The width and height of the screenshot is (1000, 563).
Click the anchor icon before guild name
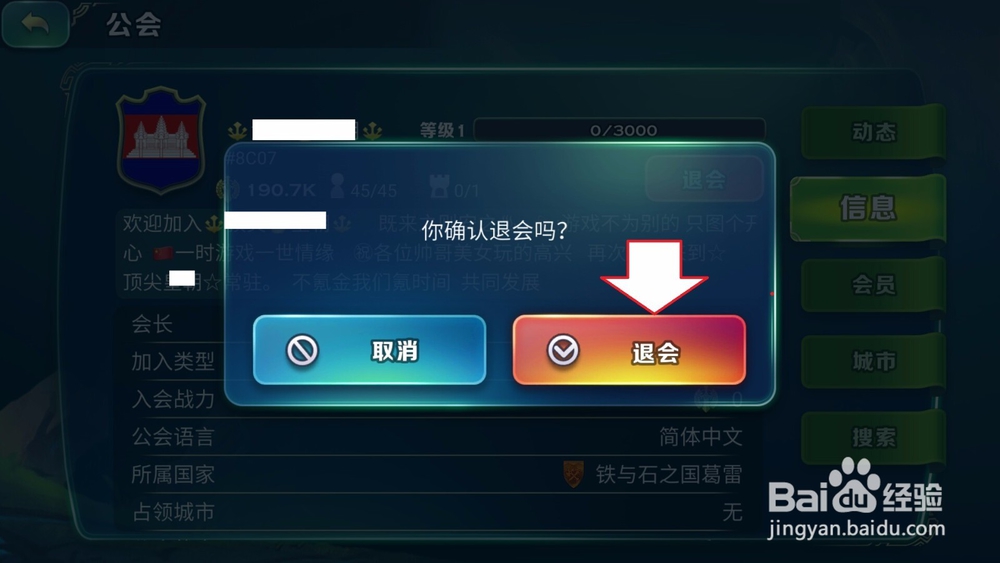click(x=237, y=131)
